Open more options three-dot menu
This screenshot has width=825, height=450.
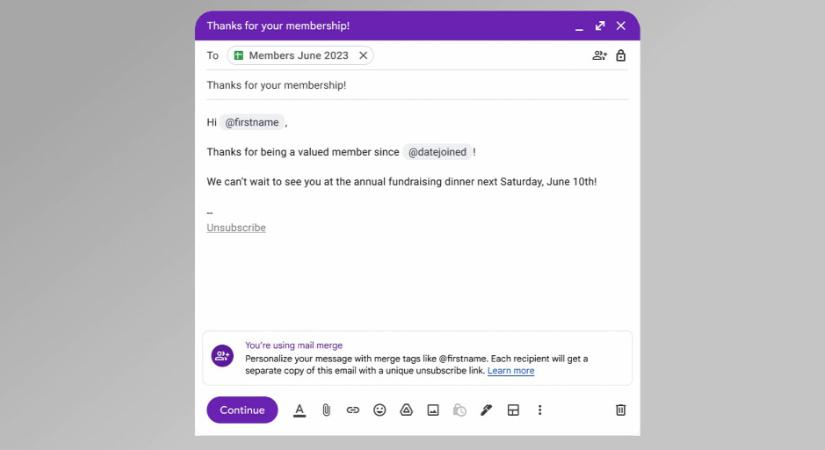point(539,410)
